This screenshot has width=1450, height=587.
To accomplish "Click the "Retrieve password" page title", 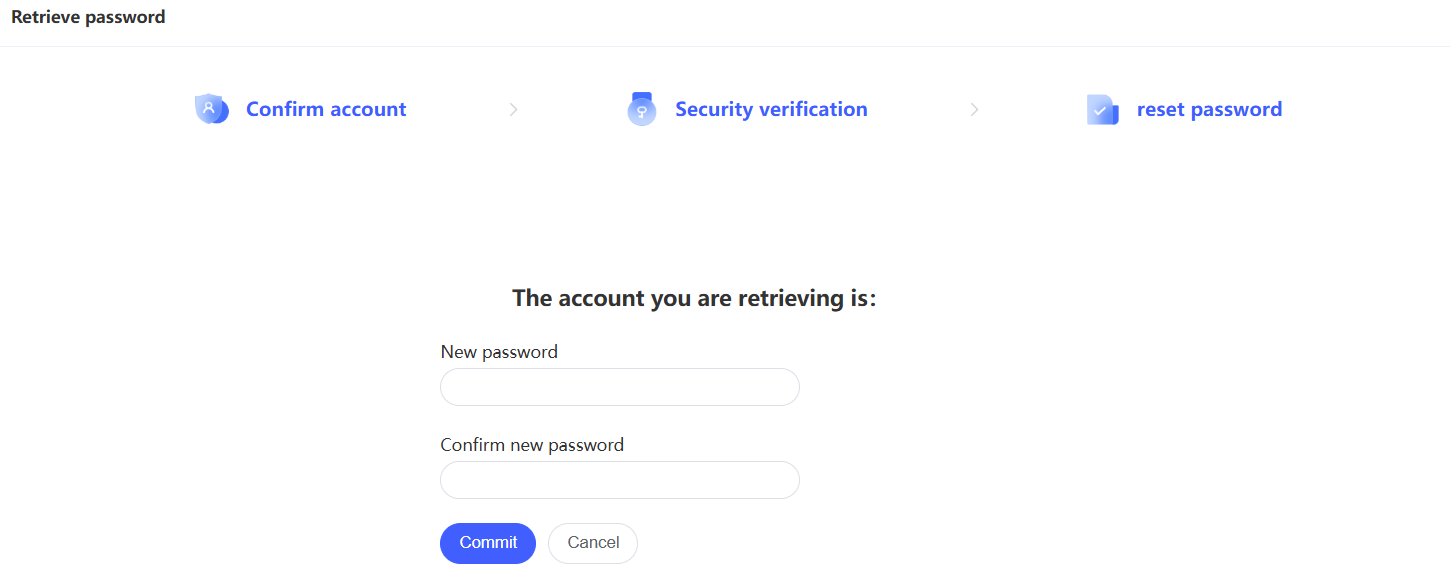I will click(x=88, y=17).
